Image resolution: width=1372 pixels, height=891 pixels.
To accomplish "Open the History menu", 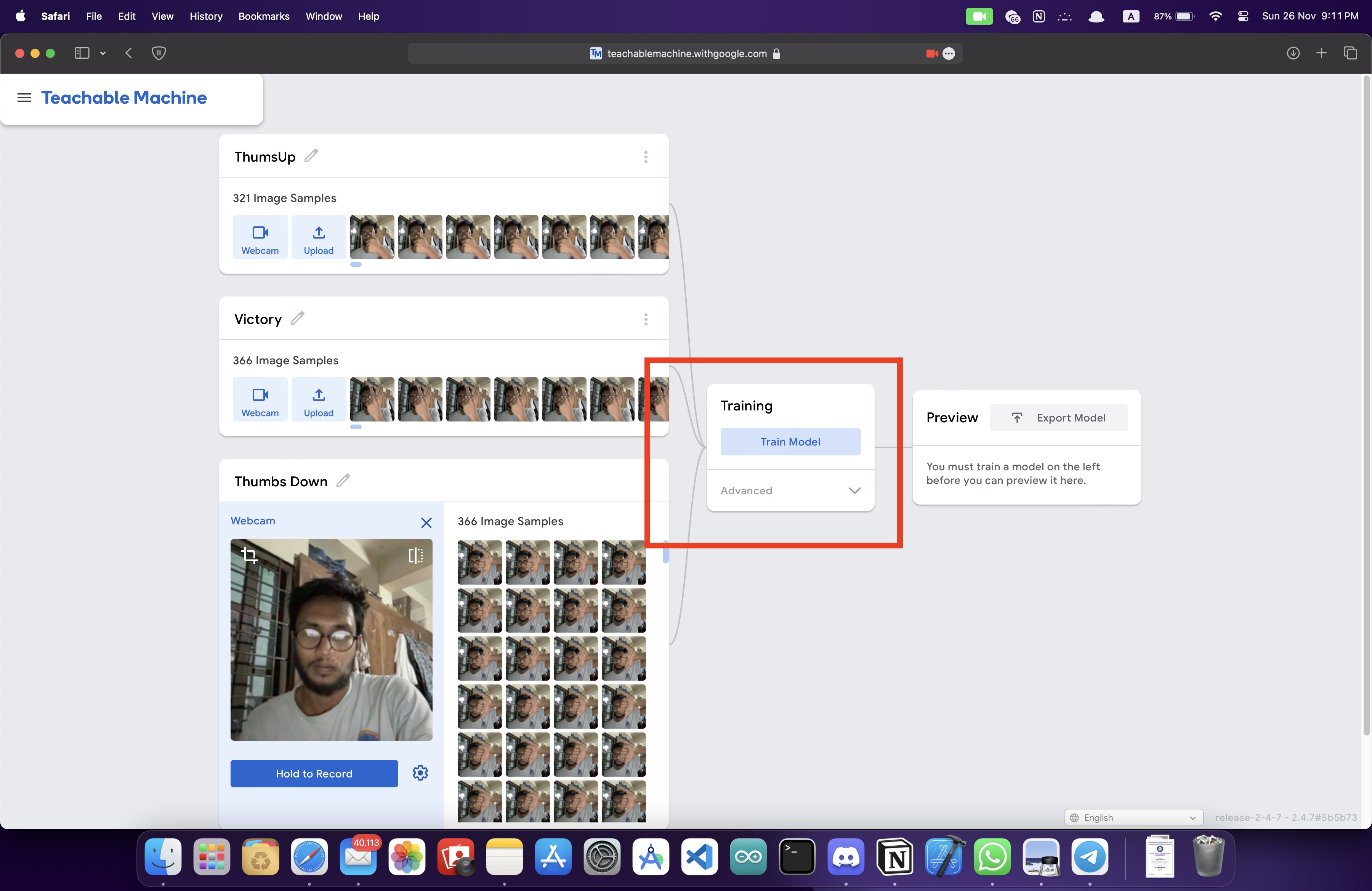I will (x=206, y=16).
